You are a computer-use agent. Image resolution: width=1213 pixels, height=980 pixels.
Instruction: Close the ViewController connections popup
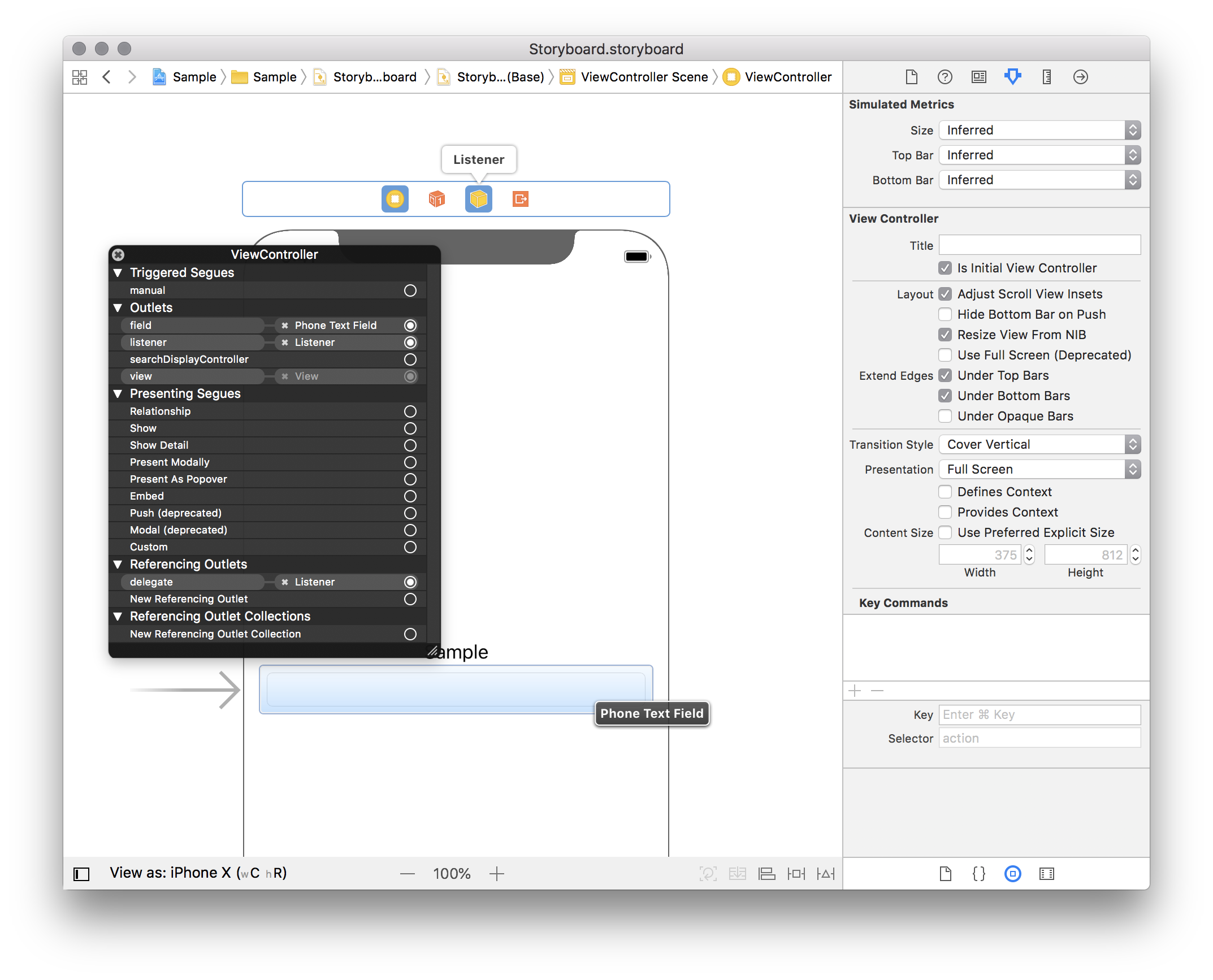pyautogui.click(x=118, y=254)
